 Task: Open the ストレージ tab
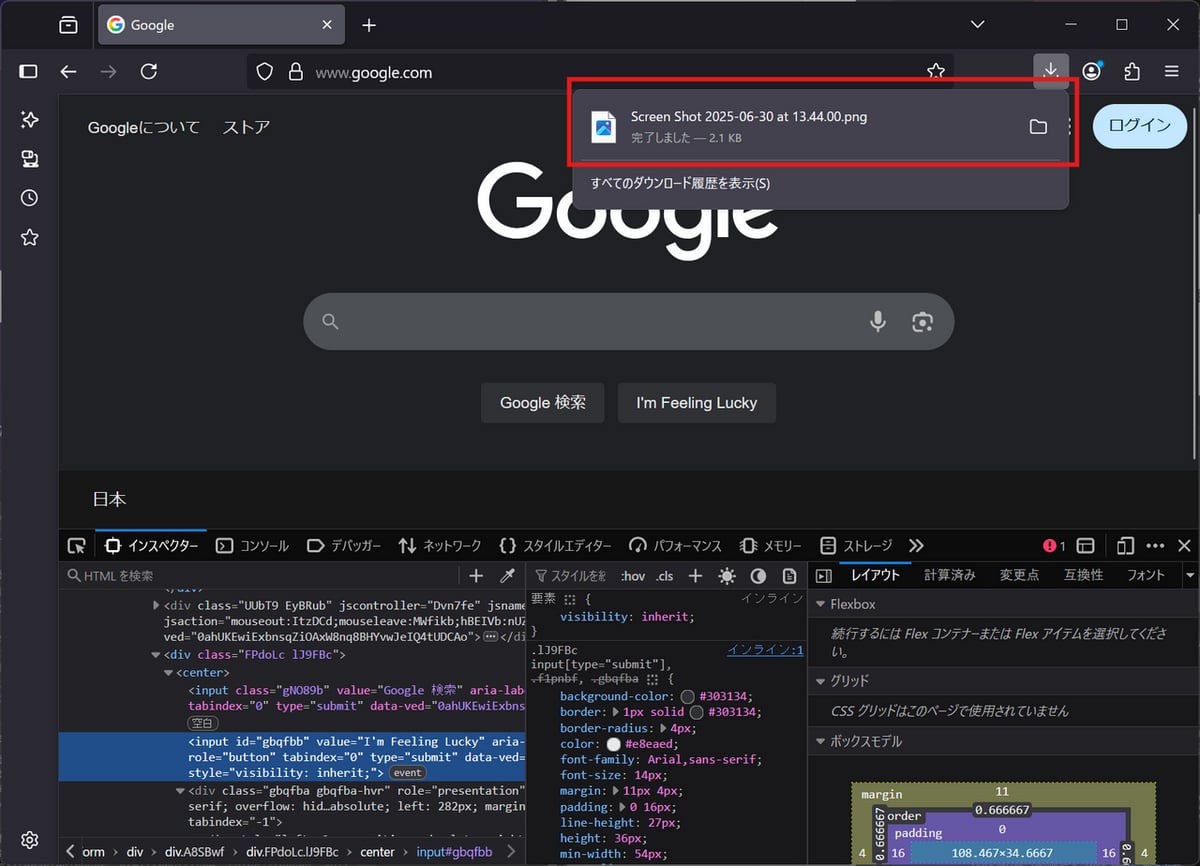(x=856, y=546)
